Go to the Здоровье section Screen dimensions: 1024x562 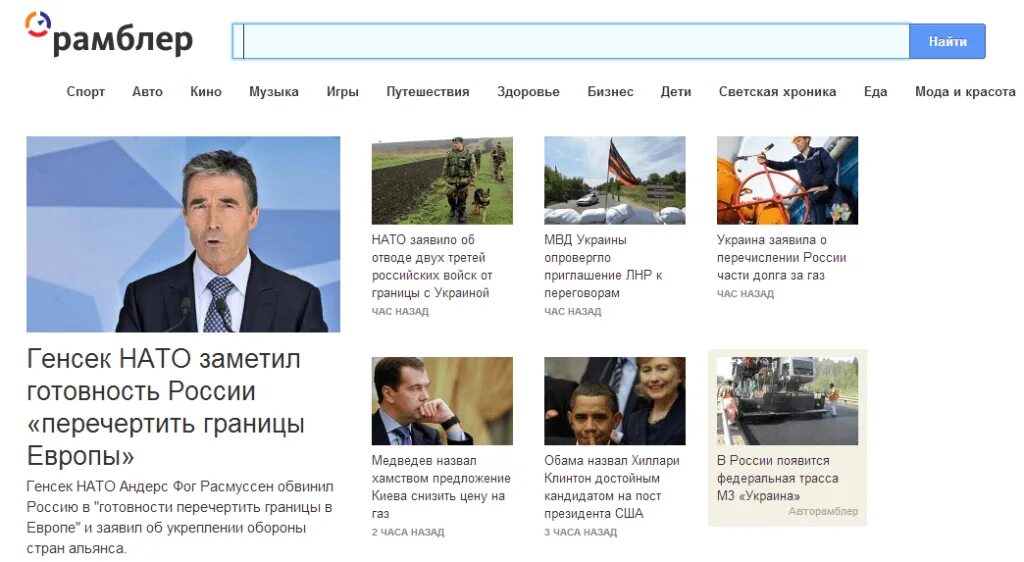click(x=528, y=91)
